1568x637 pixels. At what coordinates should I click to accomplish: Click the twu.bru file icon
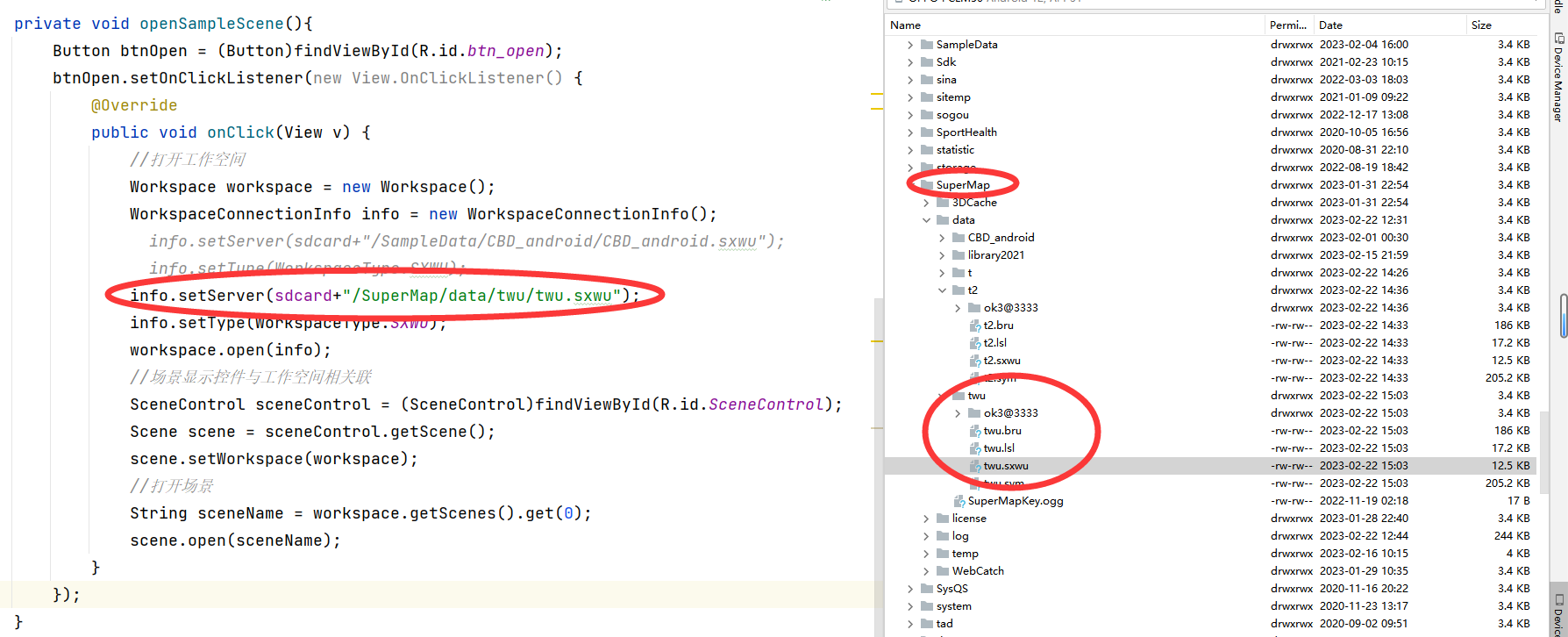[975, 430]
